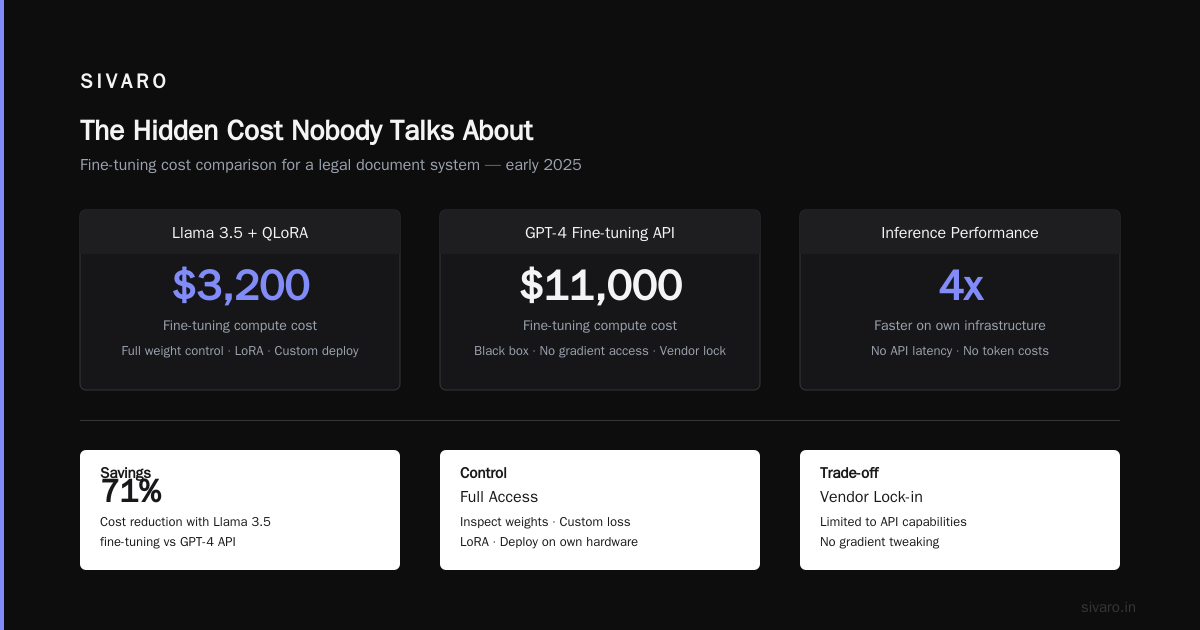Open the Control Full Access card
1200x630 pixels.
[x=600, y=510]
